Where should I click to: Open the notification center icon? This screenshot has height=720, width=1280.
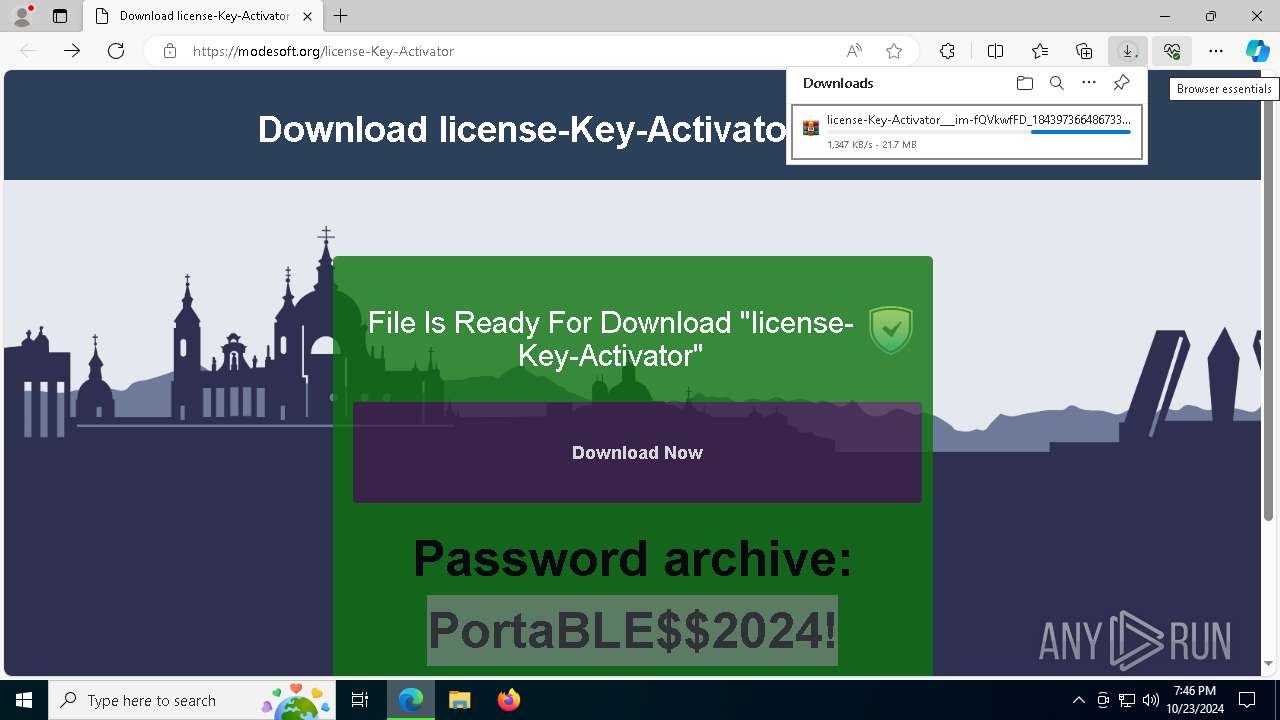click(x=1248, y=700)
